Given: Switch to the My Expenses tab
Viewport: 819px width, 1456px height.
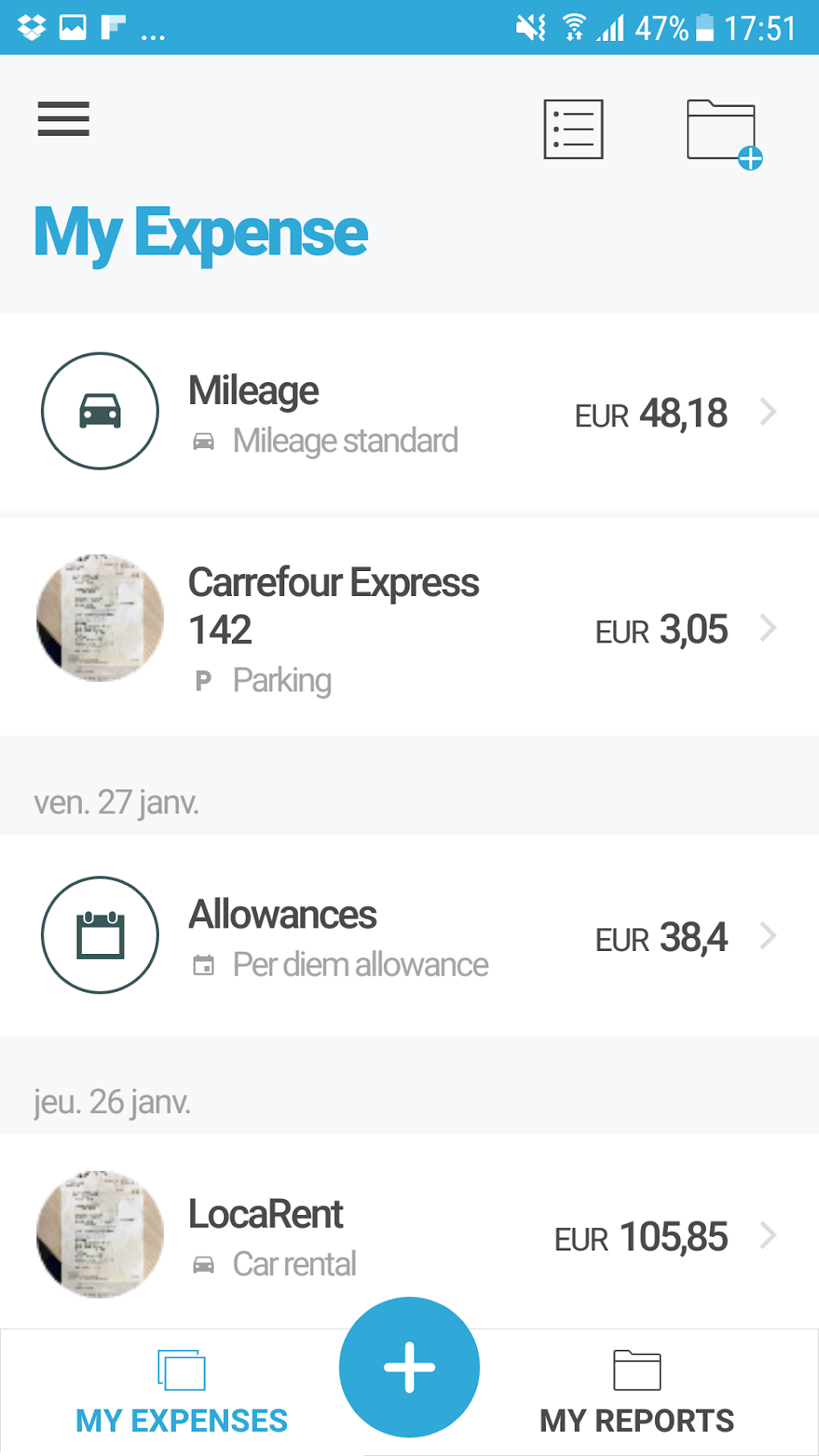Looking at the screenshot, I should point(181,1393).
